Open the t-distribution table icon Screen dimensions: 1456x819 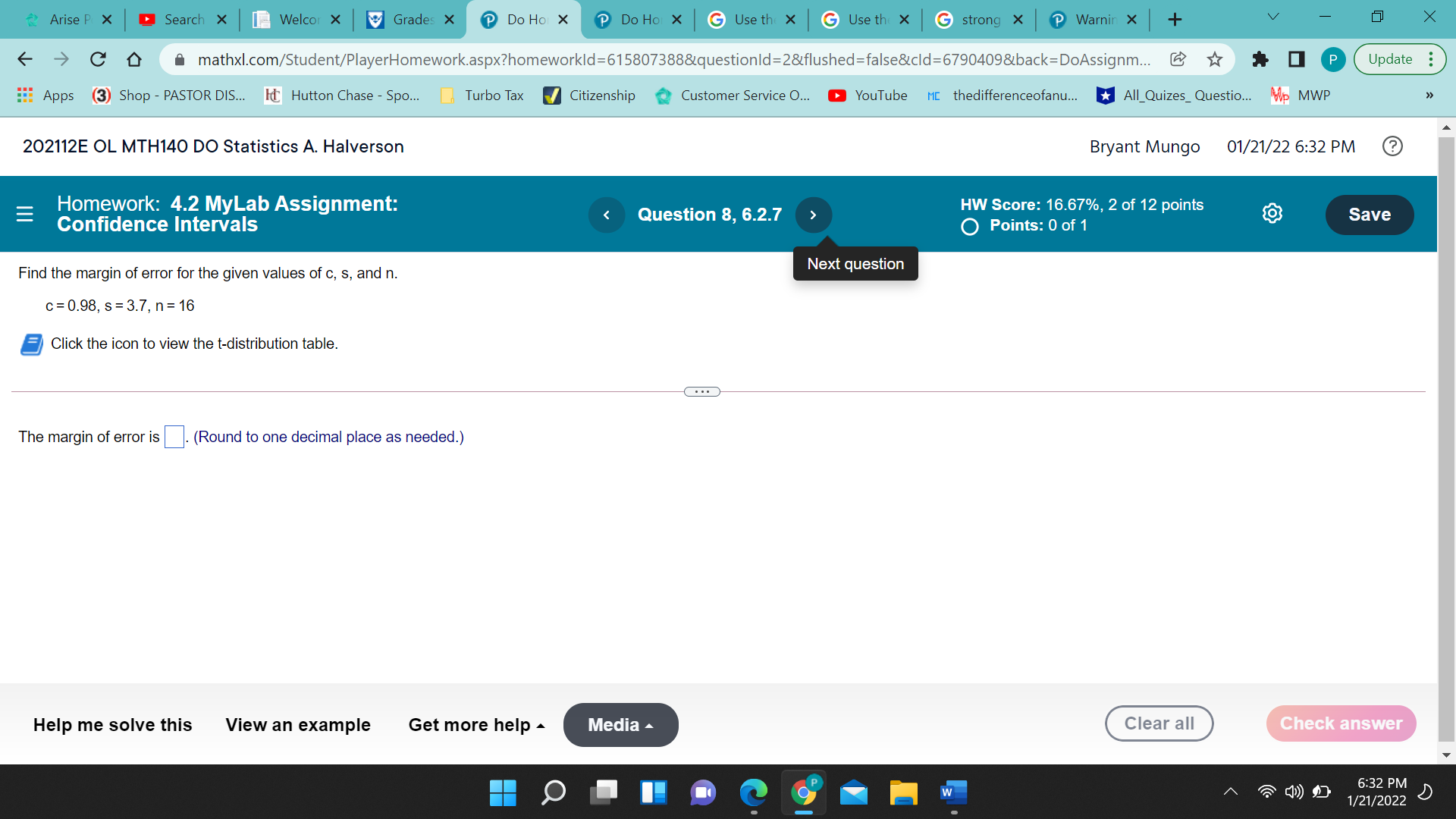click(x=30, y=344)
